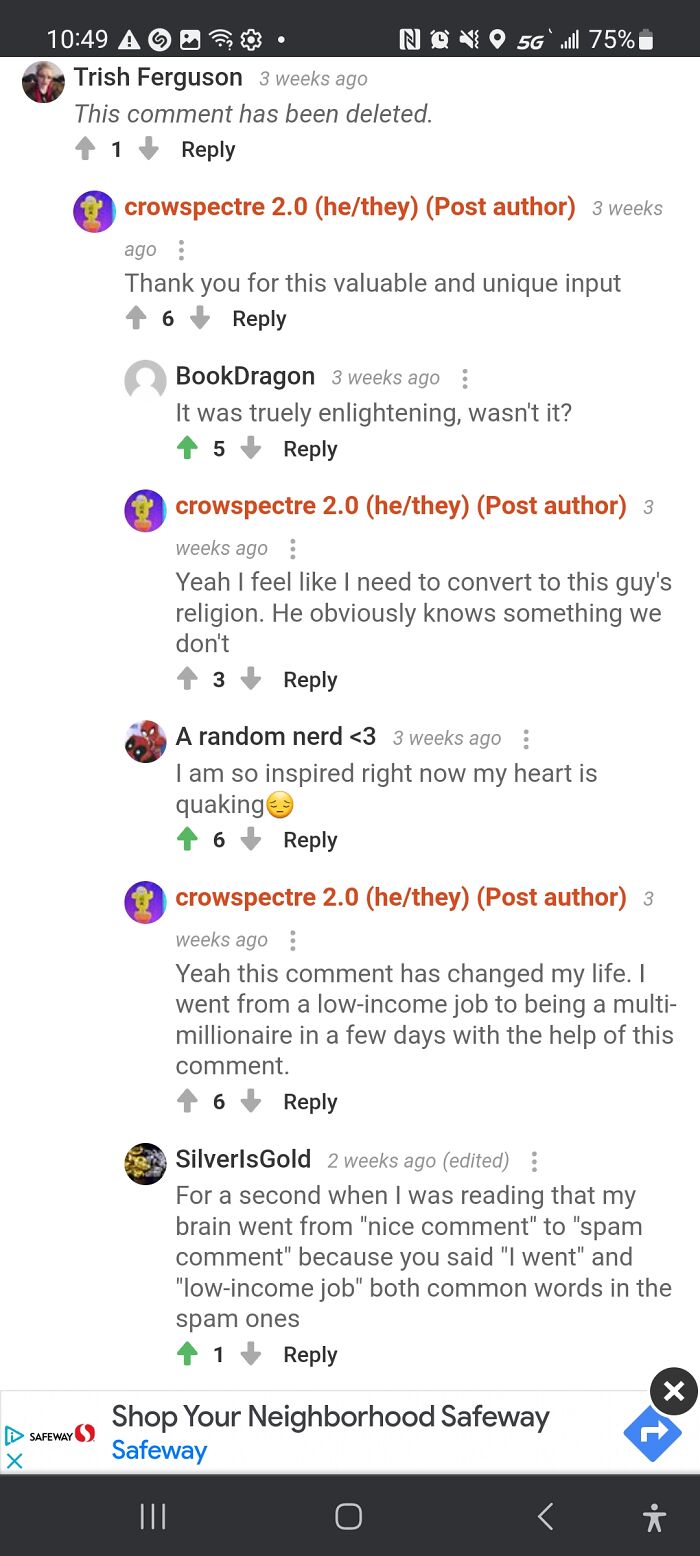The height and width of the screenshot is (1556, 700).
Task: Tap Android back navigation button
Action: (x=545, y=1517)
